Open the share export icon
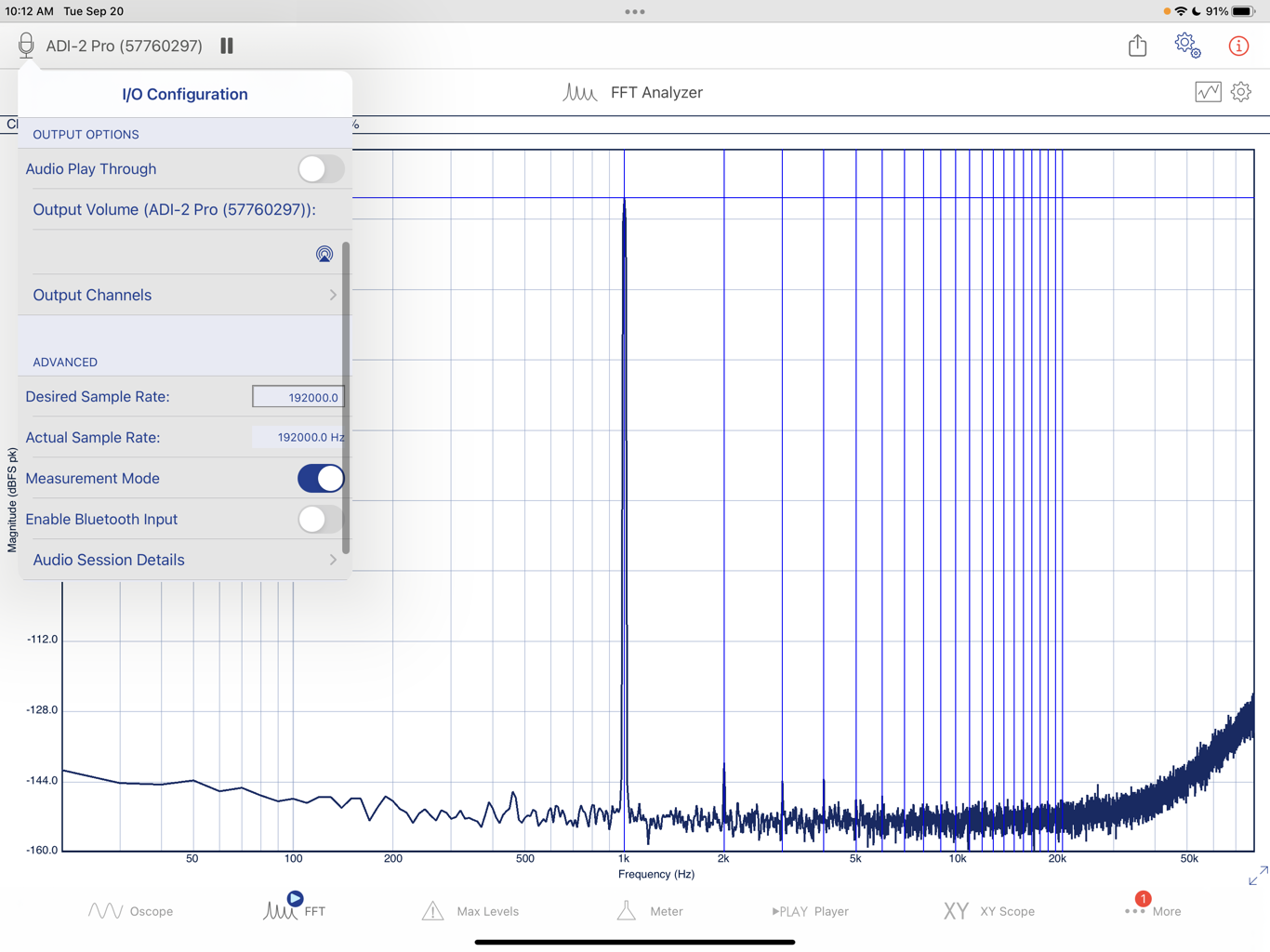The height and width of the screenshot is (952, 1270). click(x=1137, y=45)
